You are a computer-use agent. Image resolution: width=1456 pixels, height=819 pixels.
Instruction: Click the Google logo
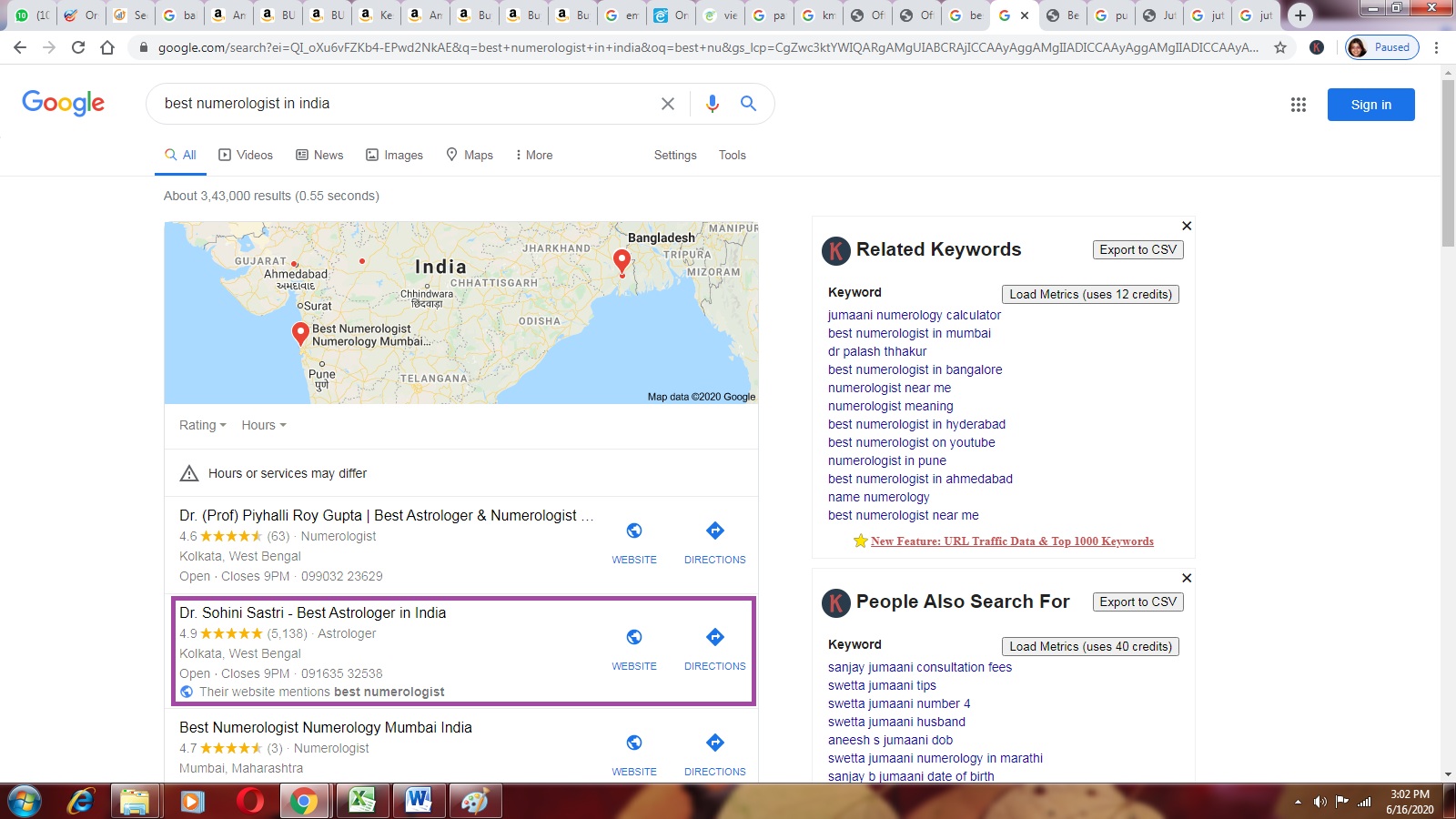click(x=64, y=103)
